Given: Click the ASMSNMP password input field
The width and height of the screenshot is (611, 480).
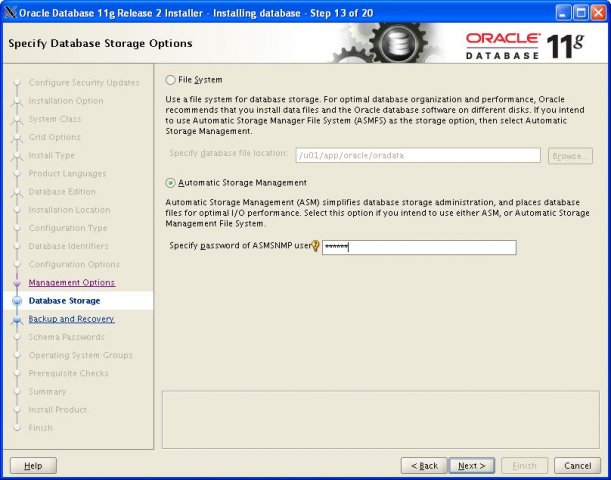Looking at the screenshot, I should tap(419, 247).
